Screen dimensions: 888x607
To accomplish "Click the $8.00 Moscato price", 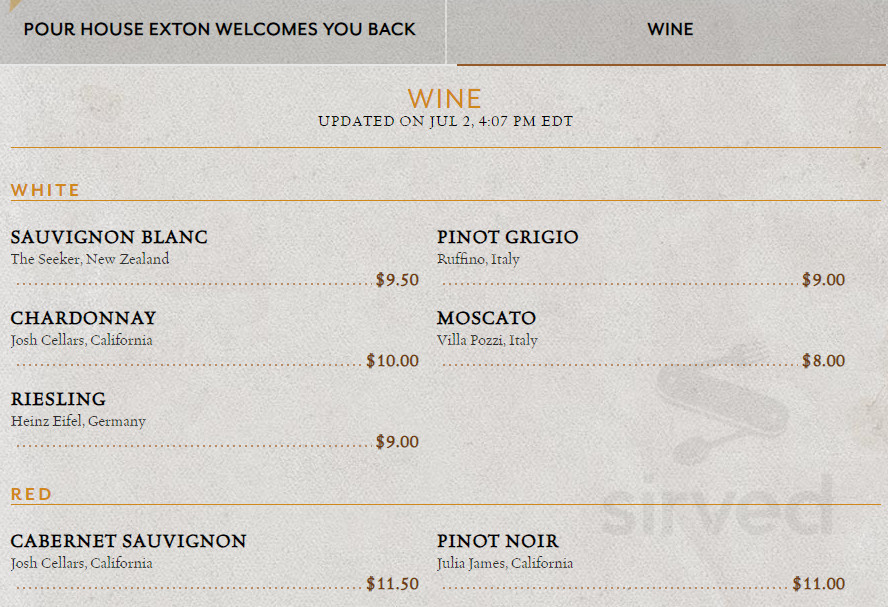I will click(823, 361).
